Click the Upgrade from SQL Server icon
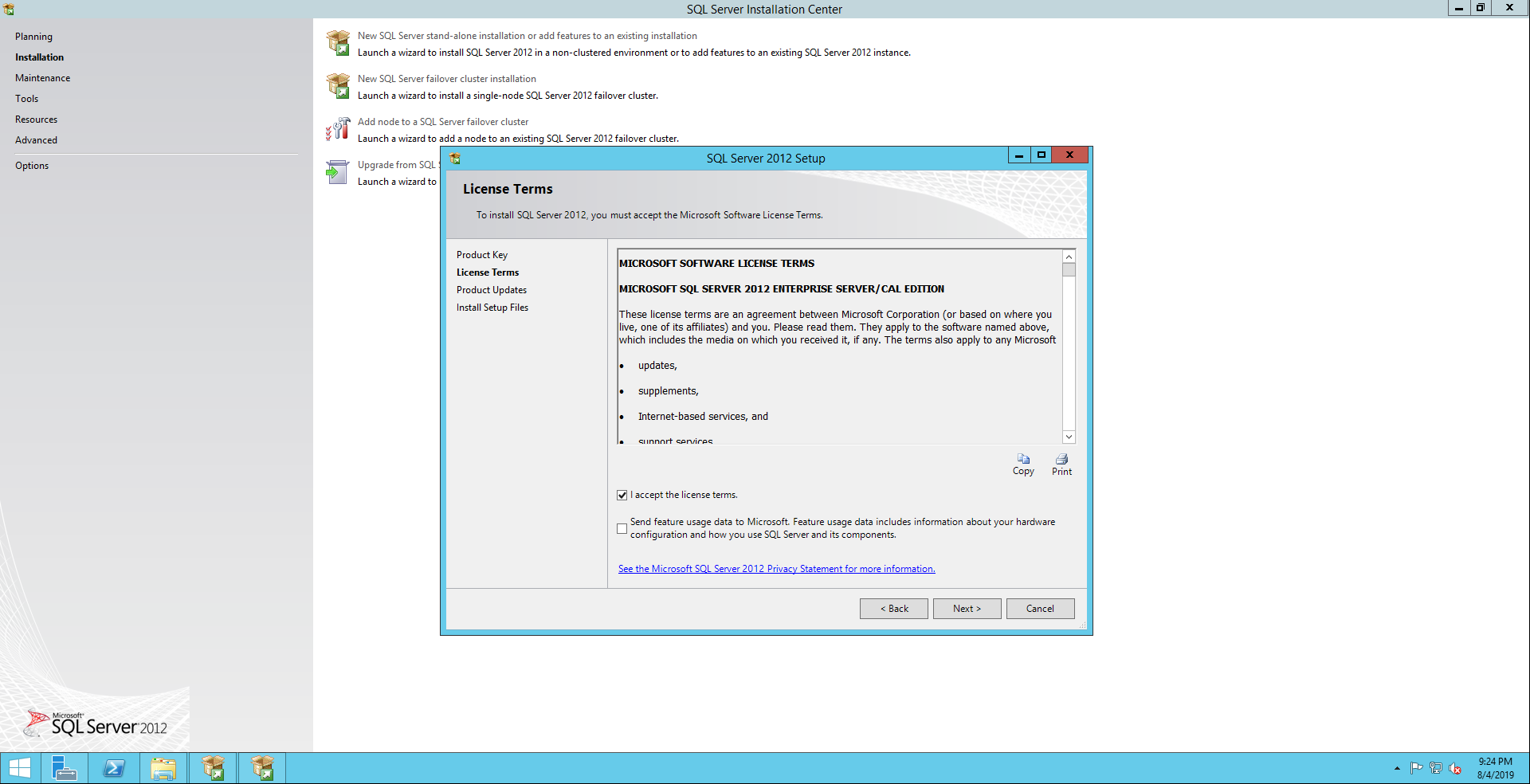Screen dimensions: 1530x784 [x=338, y=172]
